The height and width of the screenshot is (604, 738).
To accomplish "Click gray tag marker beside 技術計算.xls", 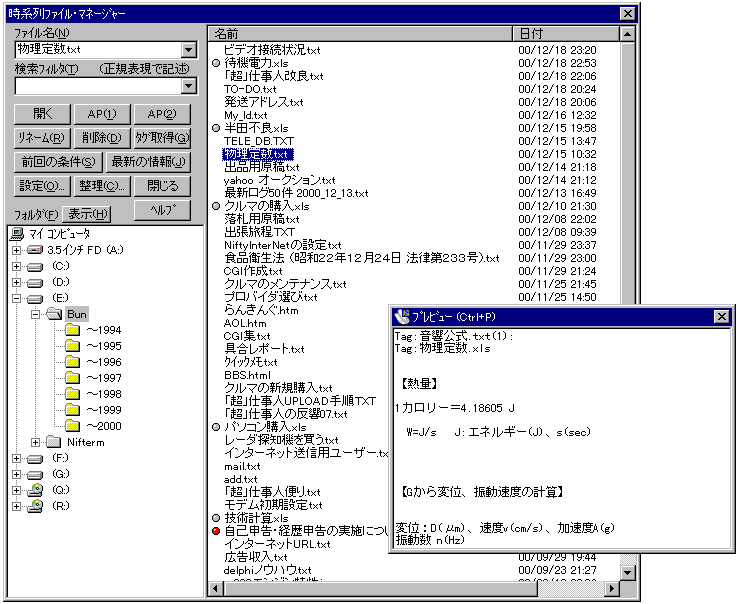I will pyautogui.click(x=216, y=518).
